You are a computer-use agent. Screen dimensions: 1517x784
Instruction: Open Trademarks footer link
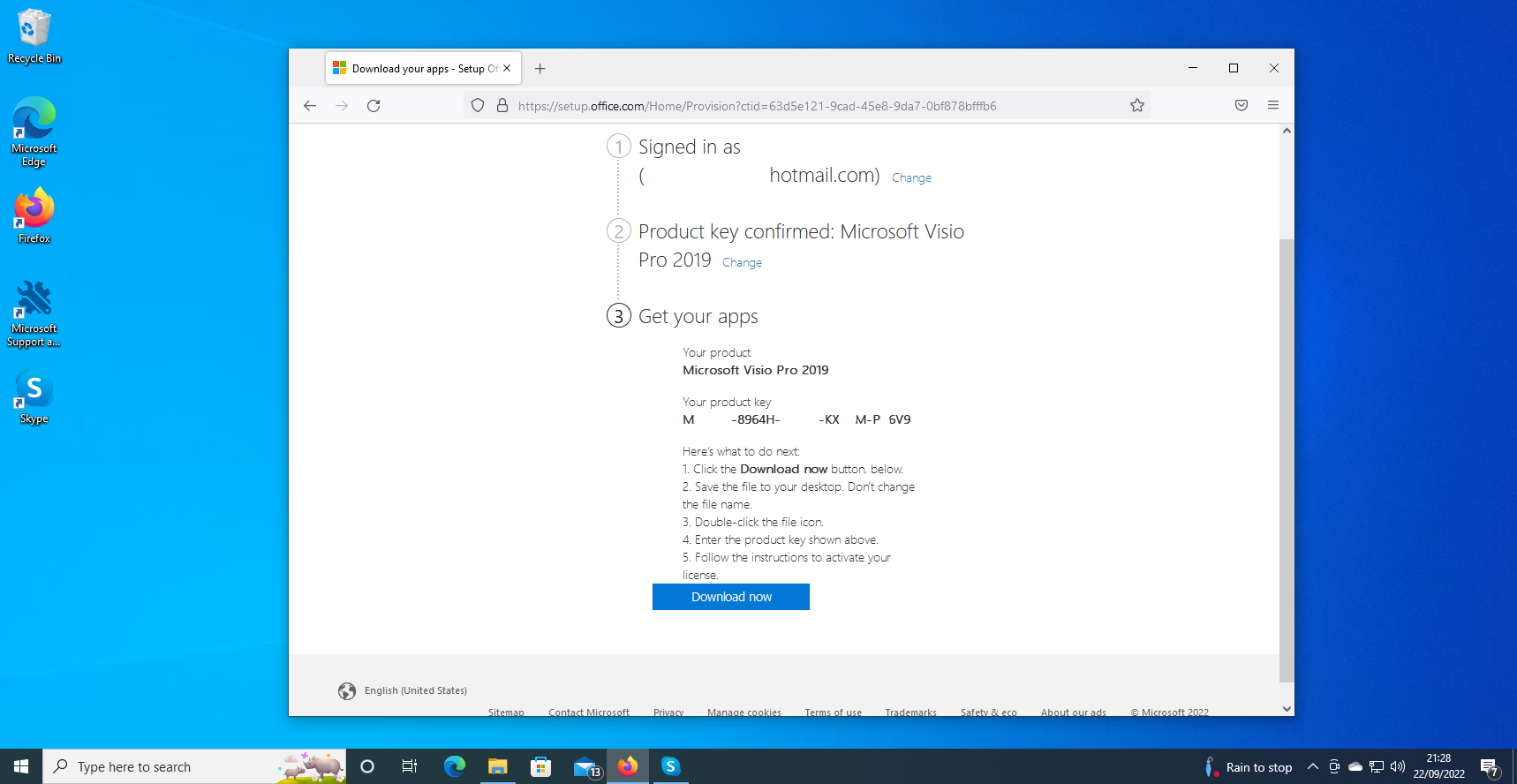(x=911, y=712)
